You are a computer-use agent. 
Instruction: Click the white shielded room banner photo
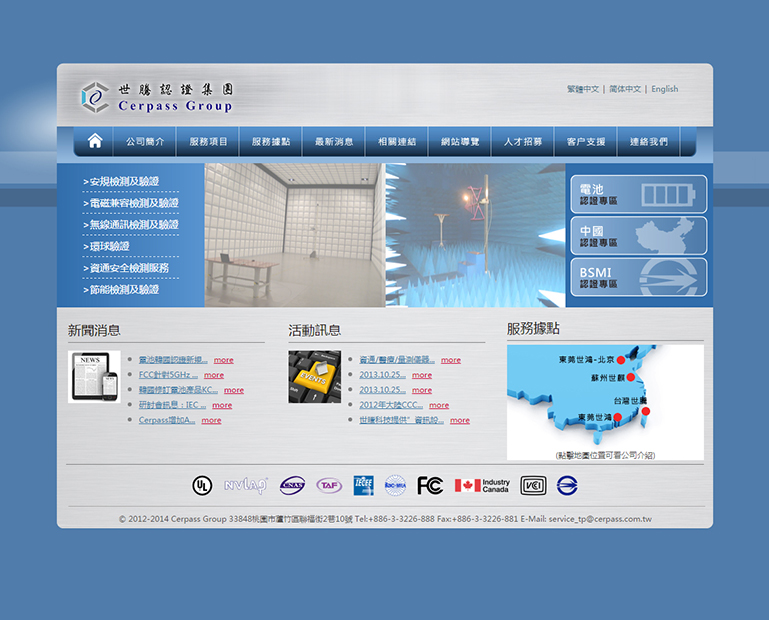295,235
